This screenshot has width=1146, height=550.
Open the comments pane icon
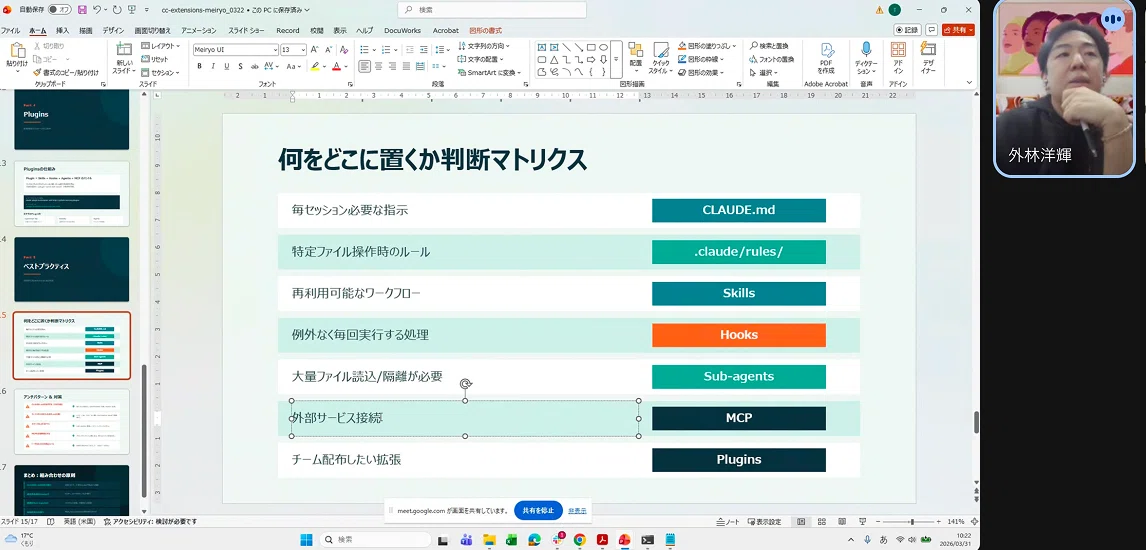[x=932, y=30]
